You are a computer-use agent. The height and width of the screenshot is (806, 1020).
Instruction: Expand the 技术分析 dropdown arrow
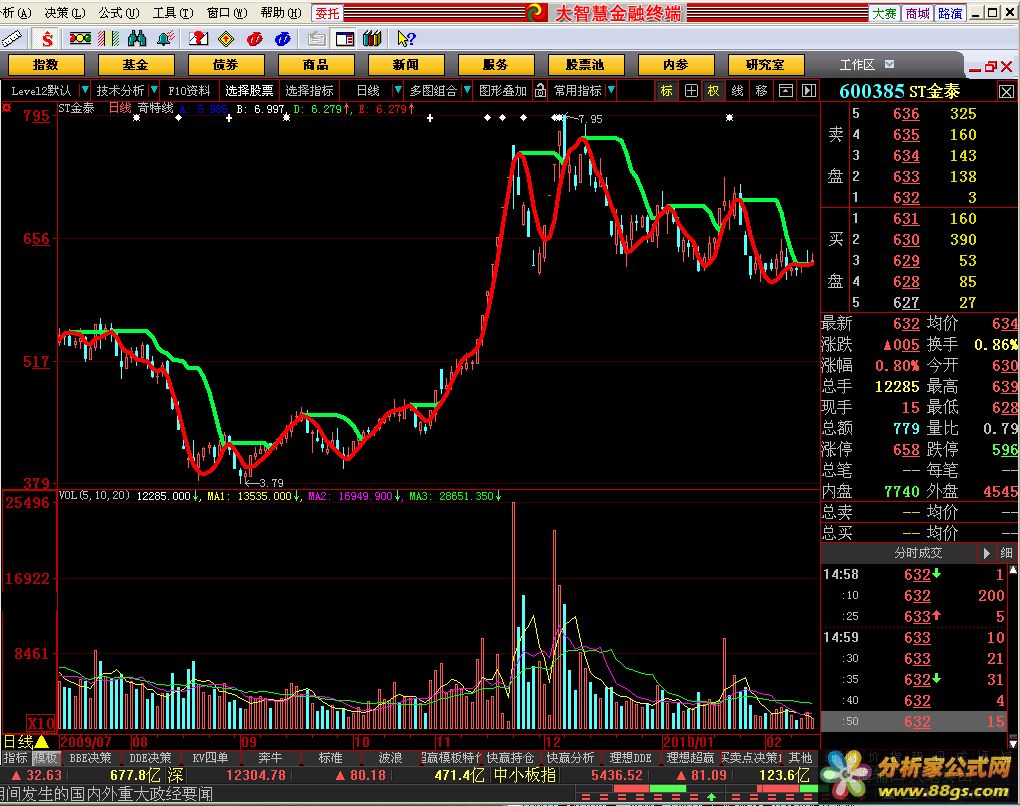click(x=154, y=90)
